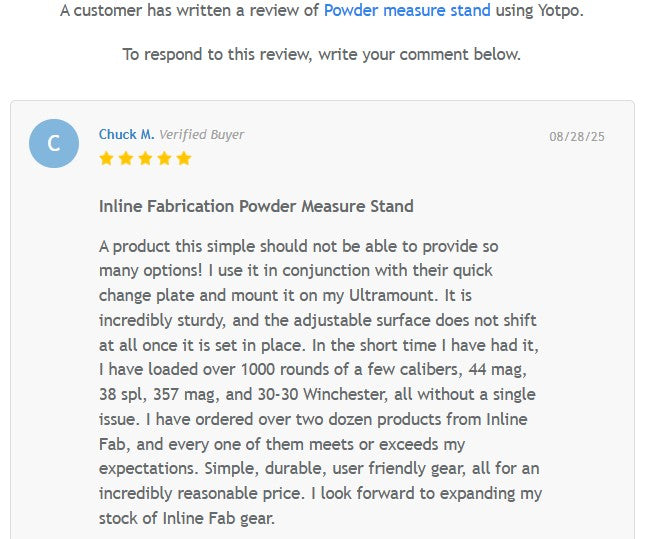
Task: Click the fourth rating star
Action: coord(164,158)
